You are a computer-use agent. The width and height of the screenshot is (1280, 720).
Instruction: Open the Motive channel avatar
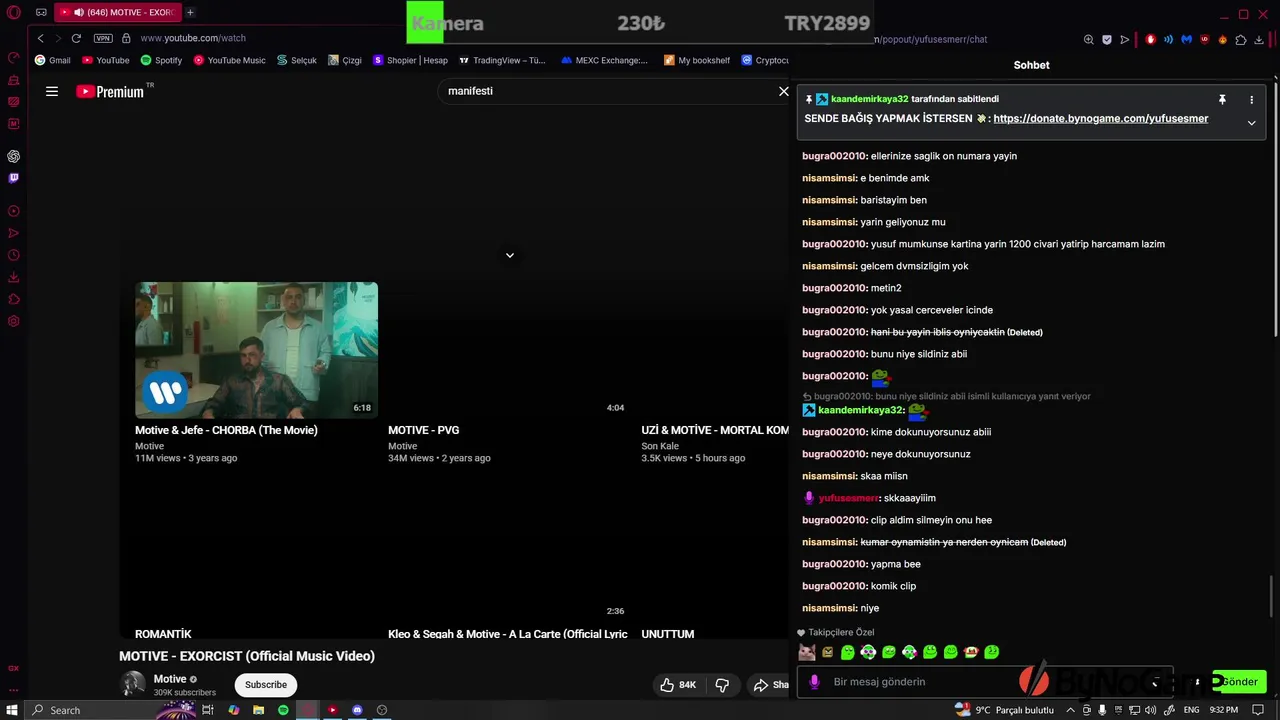coord(132,684)
